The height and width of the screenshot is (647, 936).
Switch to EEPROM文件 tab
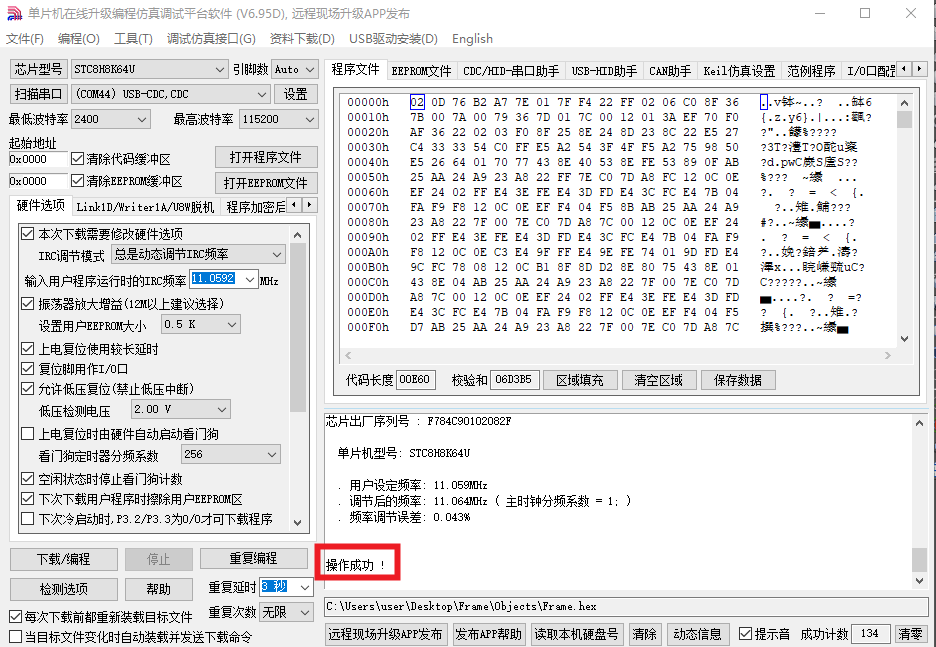[x=421, y=71]
